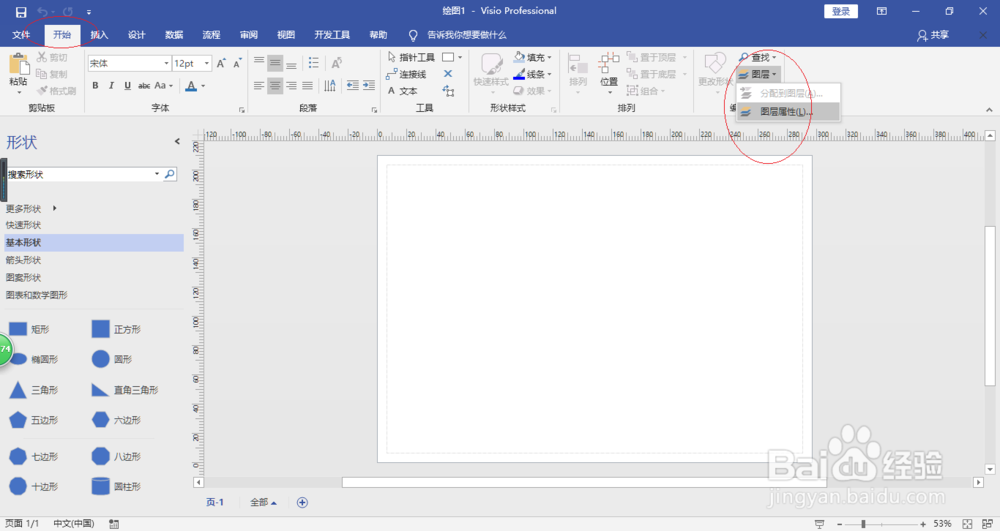The height and width of the screenshot is (531, 1000).
Task: Select the Pointer Tool (指针工具)
Action: [x=411, y=57]
